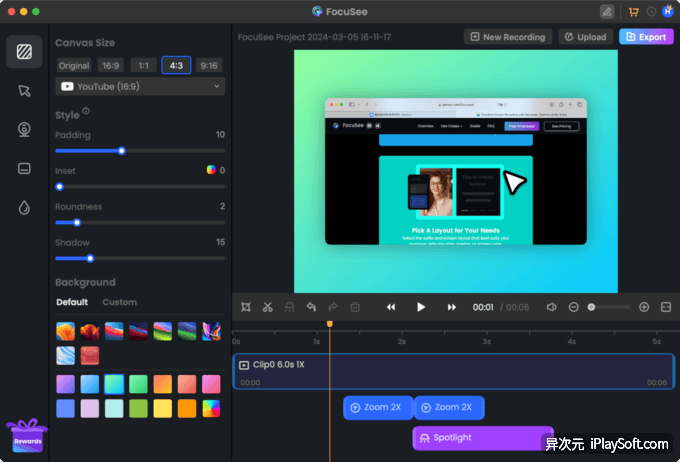Open the cursor settings sidebar icon
Screen dimensions: 680x462
(x=24, y=91)
